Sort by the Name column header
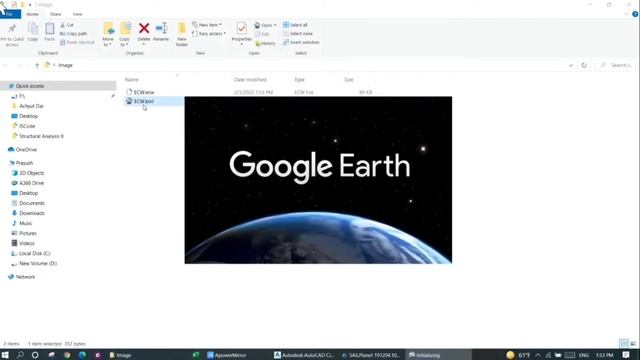 pyautogui.click(x=132, y=80)
